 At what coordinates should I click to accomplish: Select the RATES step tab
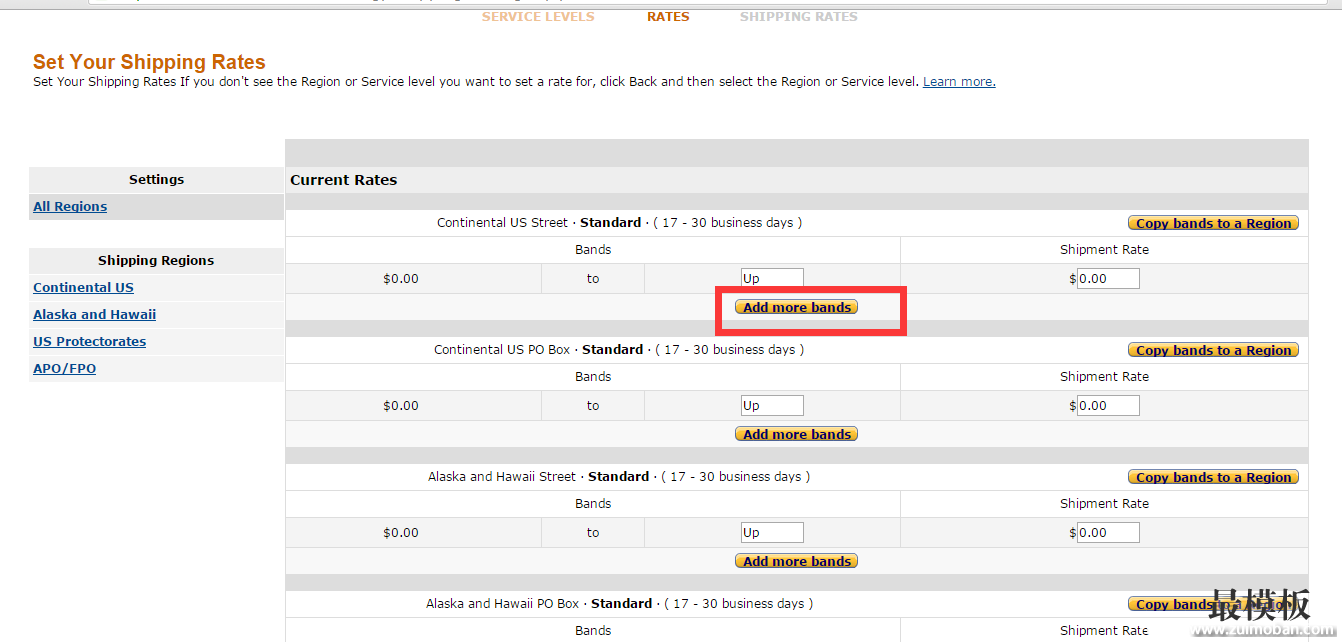pyautogui.click(x=668, y=17)
